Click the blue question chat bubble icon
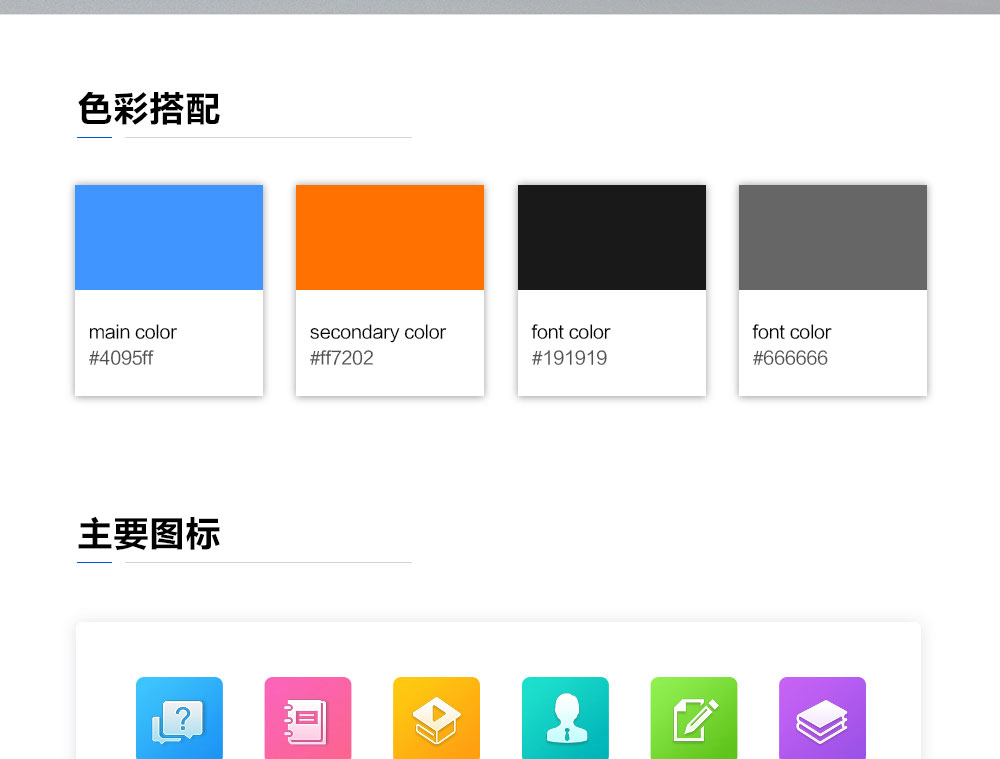Image resolution: width=1000 pixels, height=759 pixels. [x=179, y=719]
